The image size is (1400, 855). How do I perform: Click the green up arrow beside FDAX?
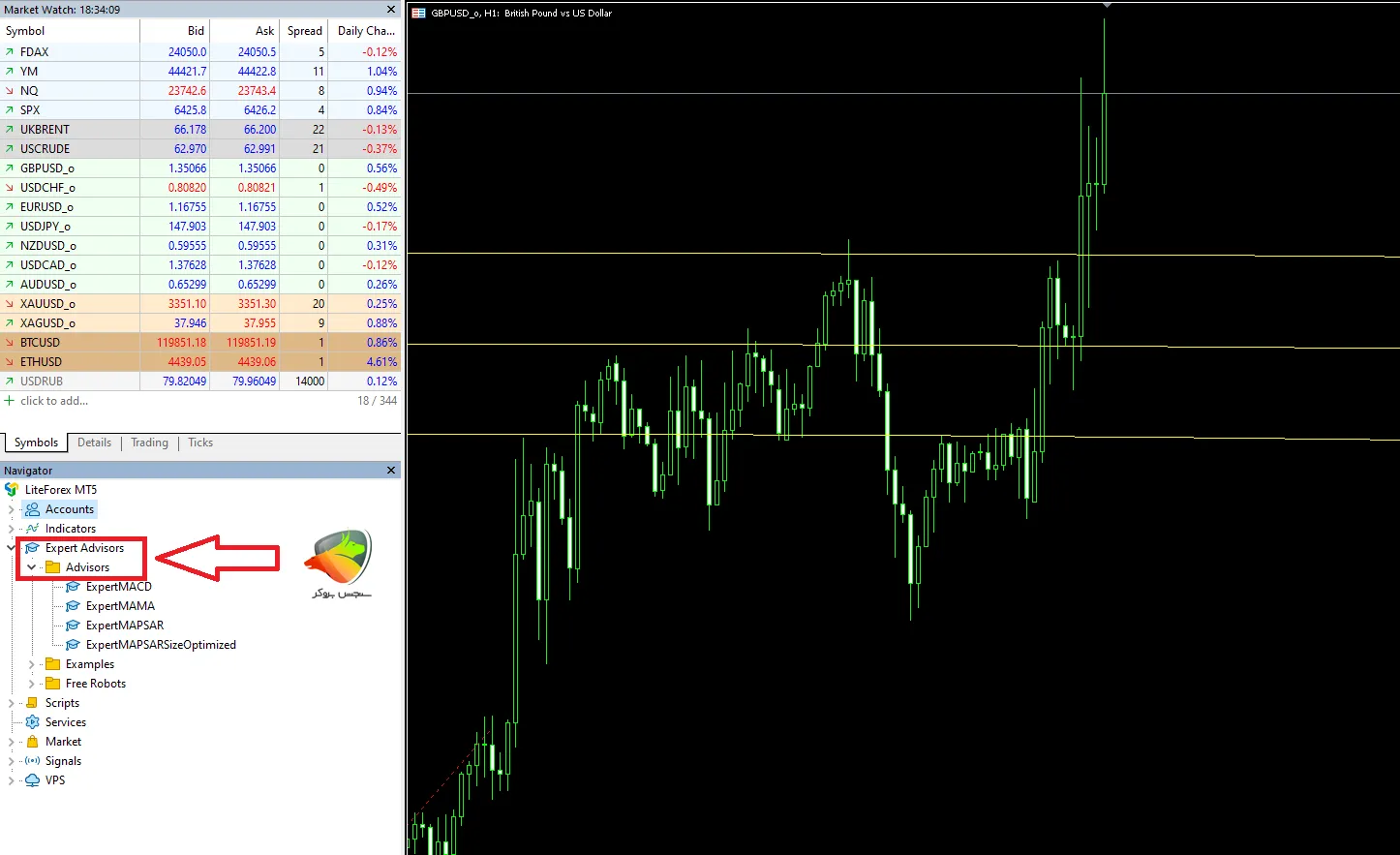(x=10, y=52)
